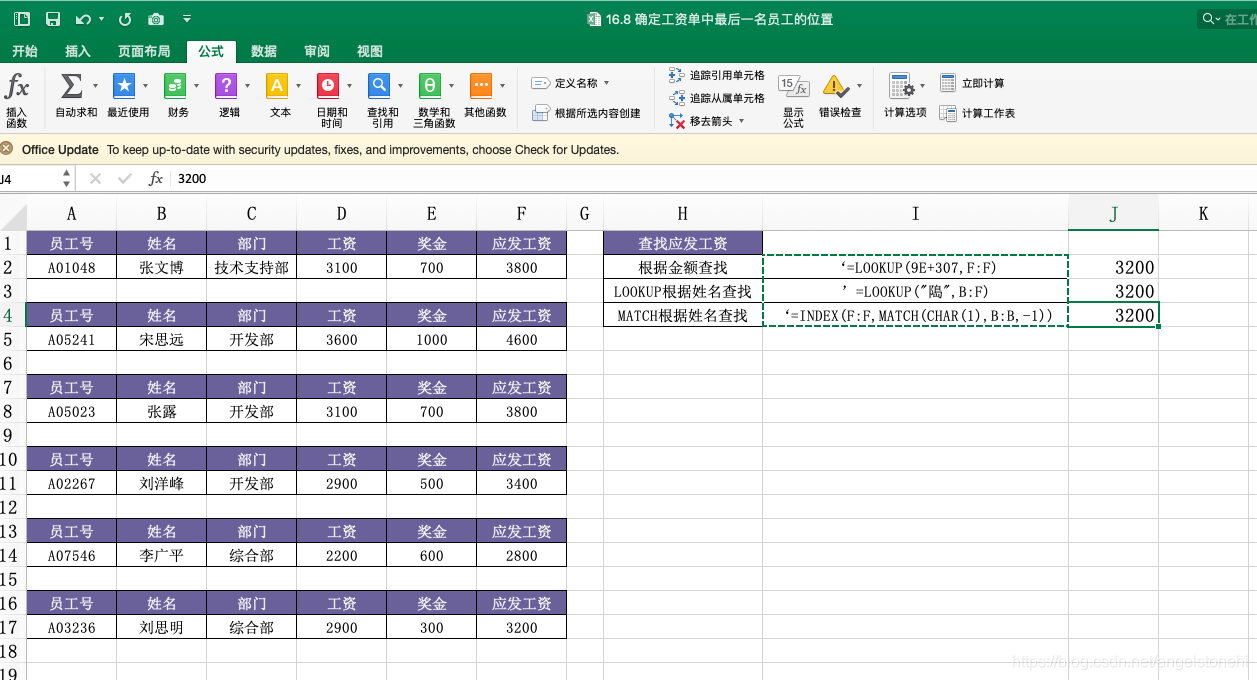The width and height of the screenshot is (1257, 680).
Task: Expand the Recently Used dropdown arrow
Action: pyautogui.click(x=146, y=86)
